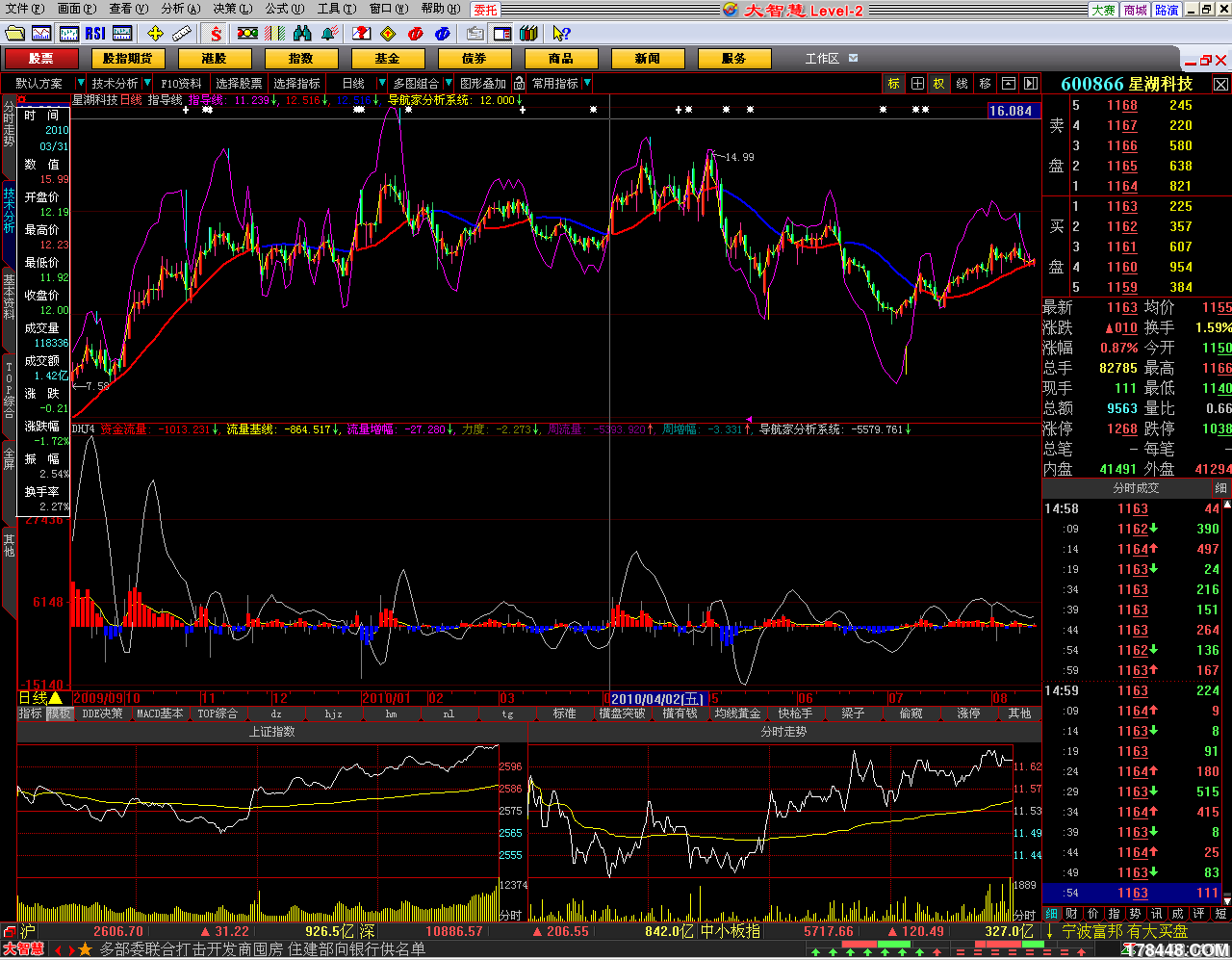Click the books library icon

click(x=528, y=34)
